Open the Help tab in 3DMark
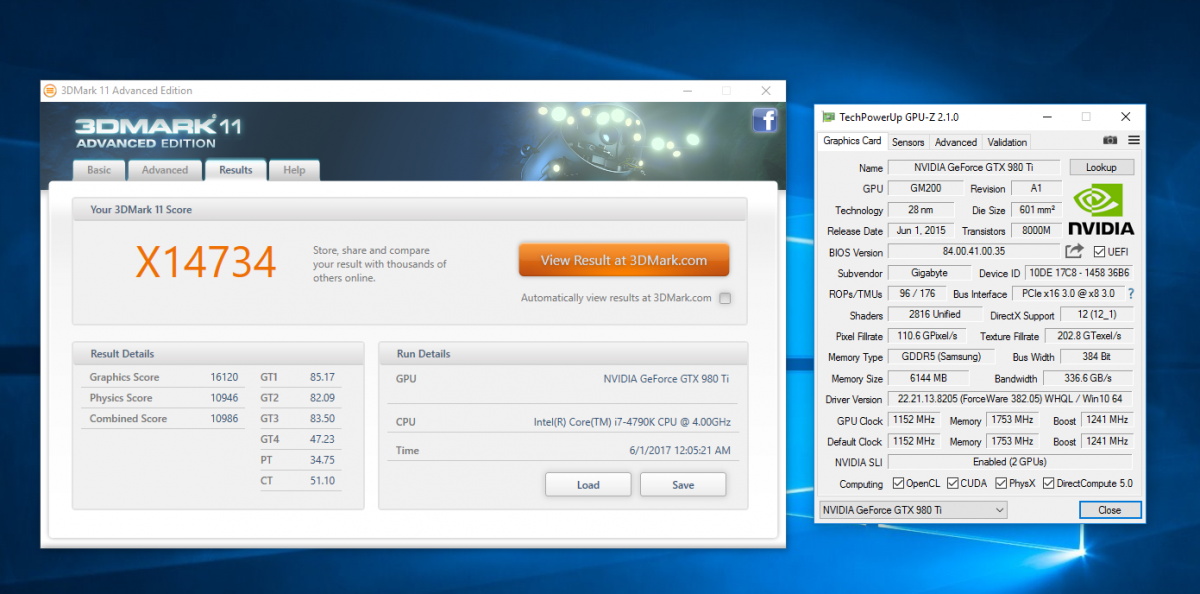Image resolution: width=1200 pixels, height=594 pixels. (x=294, y=170)
